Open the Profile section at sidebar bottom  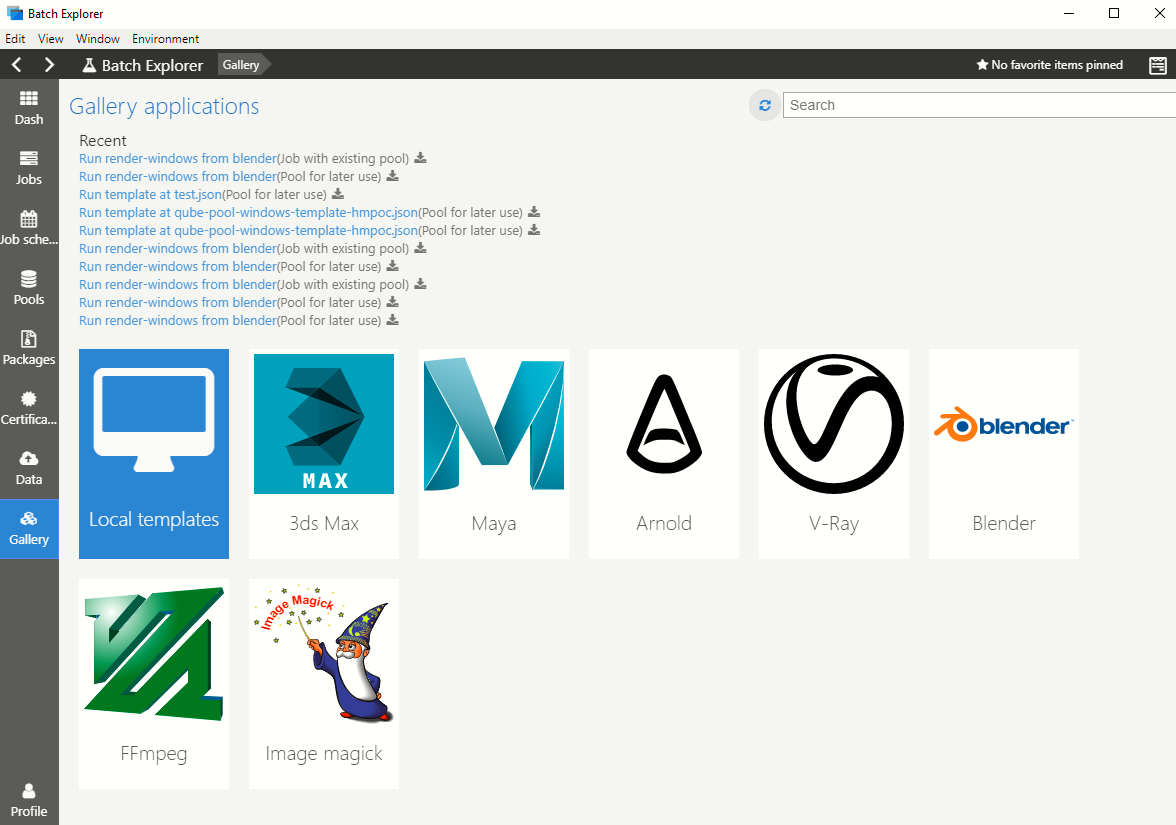click(x=28, y=800)
